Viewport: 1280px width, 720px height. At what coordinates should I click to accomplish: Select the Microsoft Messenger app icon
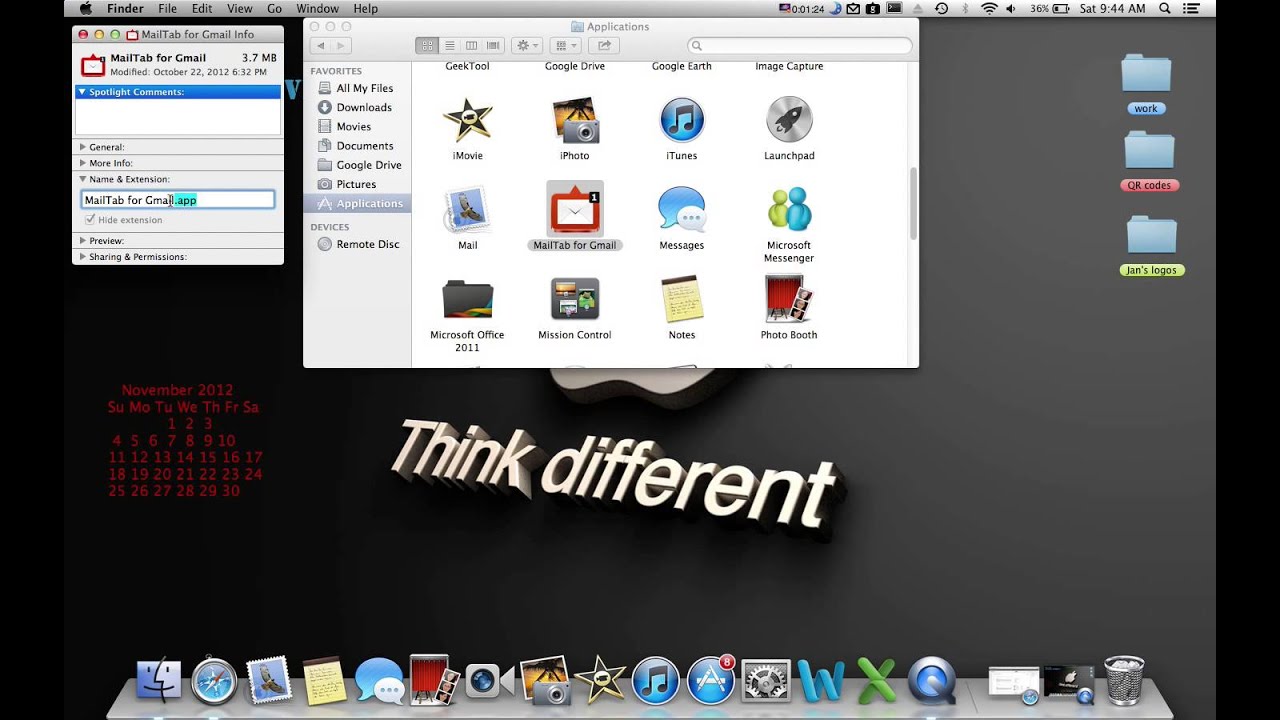[x=789, y=209]
